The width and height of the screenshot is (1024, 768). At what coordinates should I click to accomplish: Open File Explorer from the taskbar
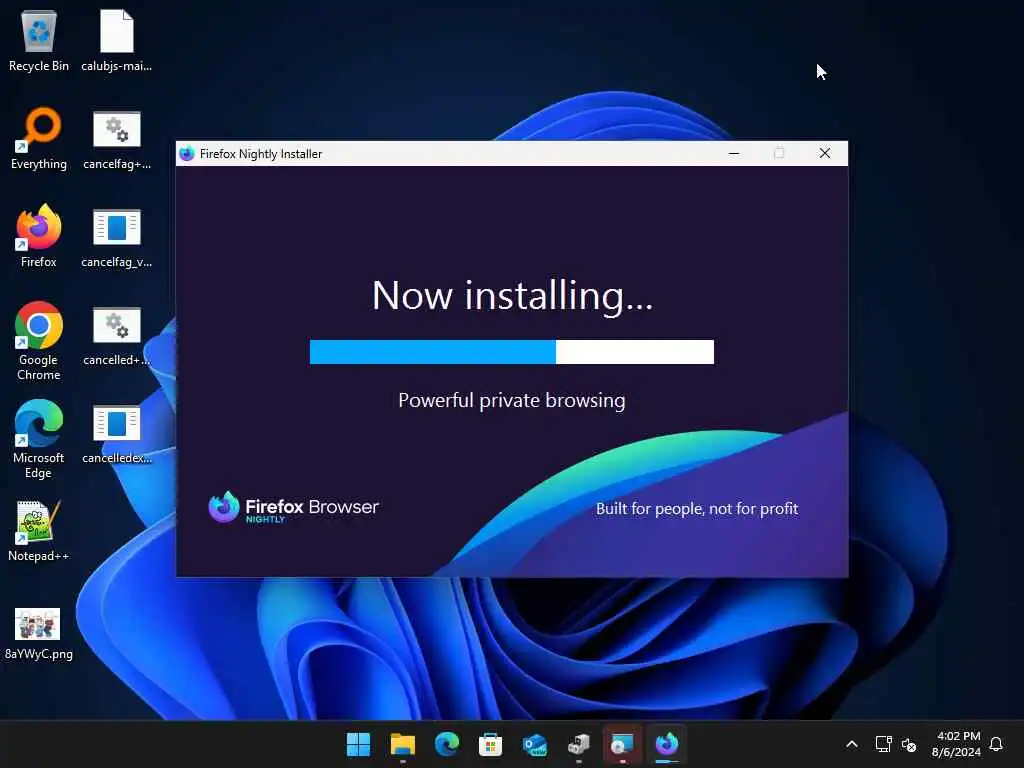coord(402,744)
